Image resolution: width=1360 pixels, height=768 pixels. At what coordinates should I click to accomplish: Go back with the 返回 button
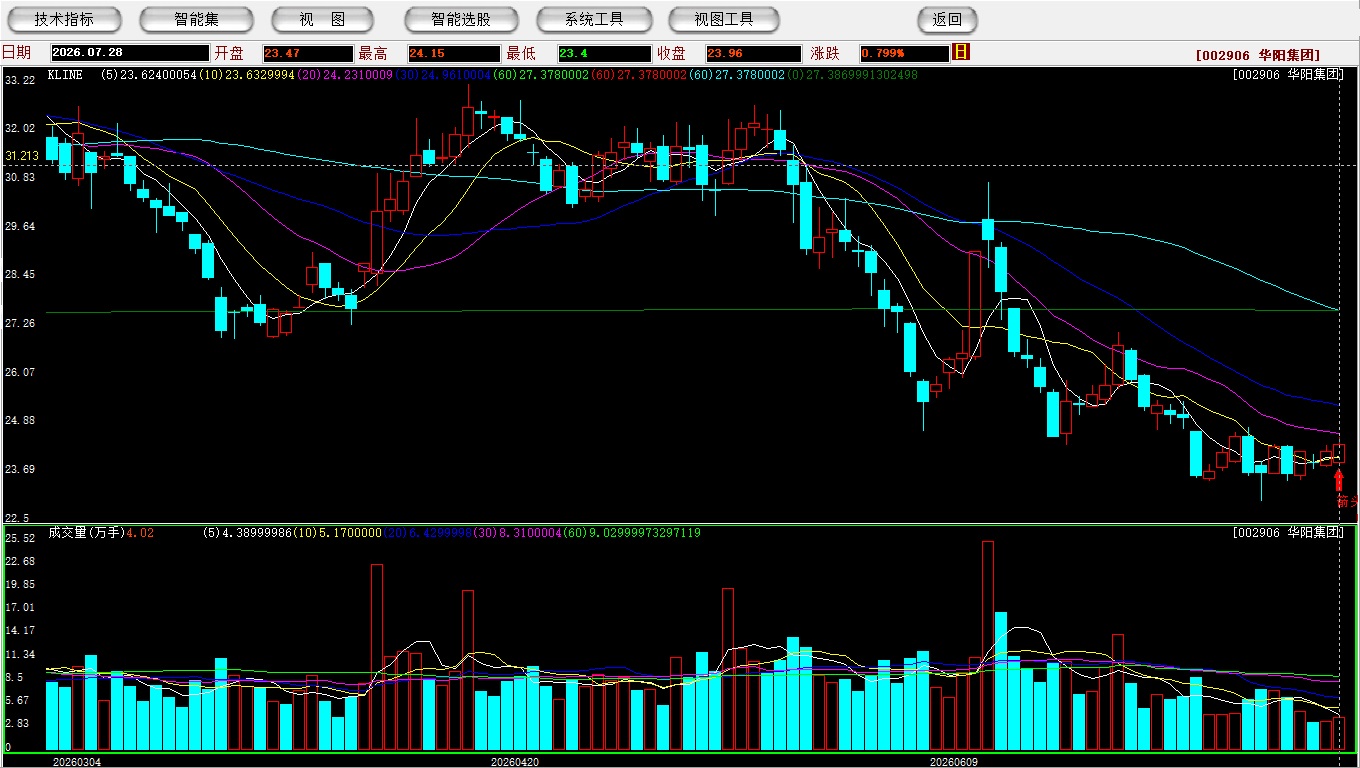coord(947,19)
